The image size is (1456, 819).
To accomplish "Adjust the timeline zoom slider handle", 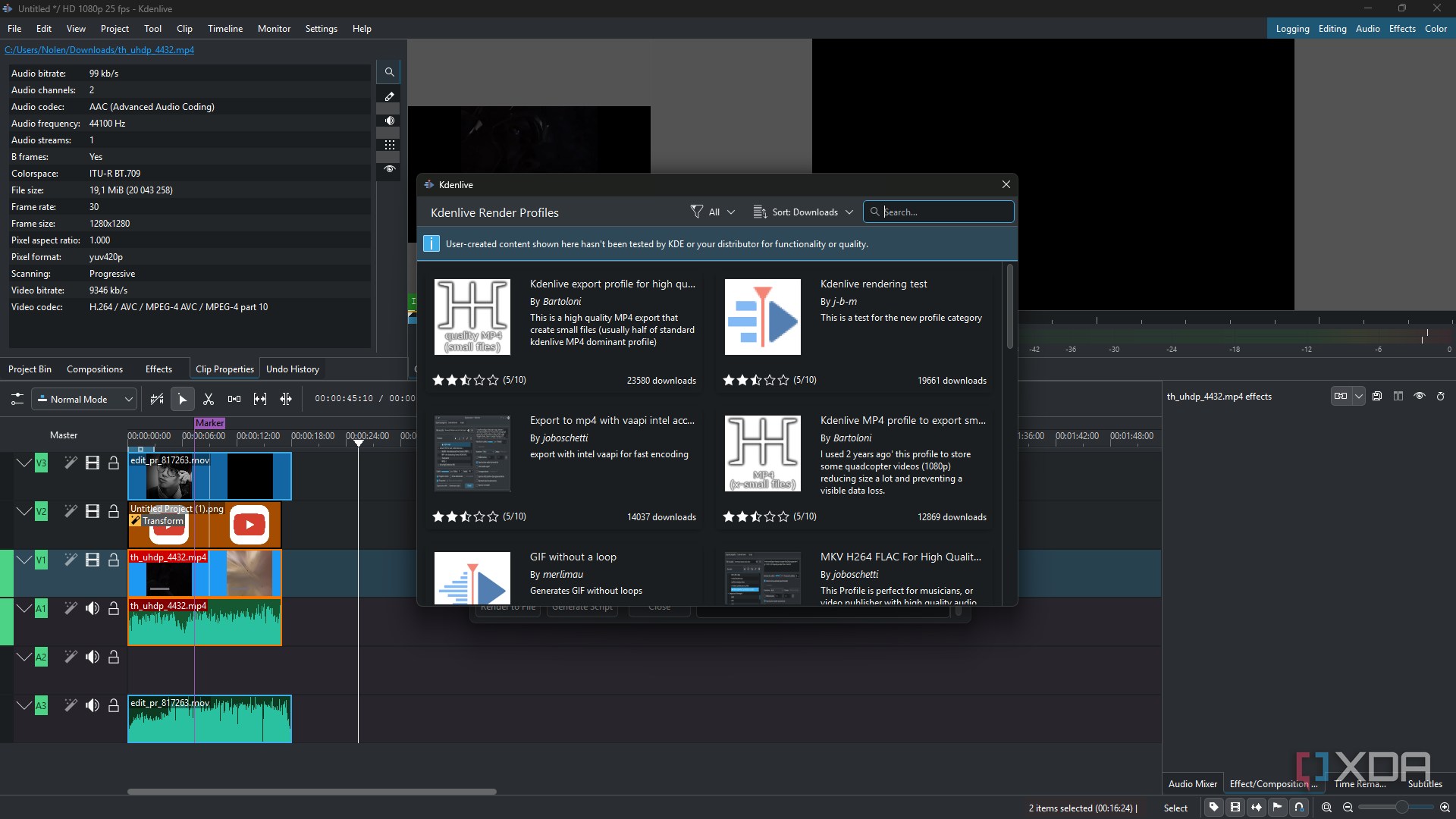I will coord(1402,808).
